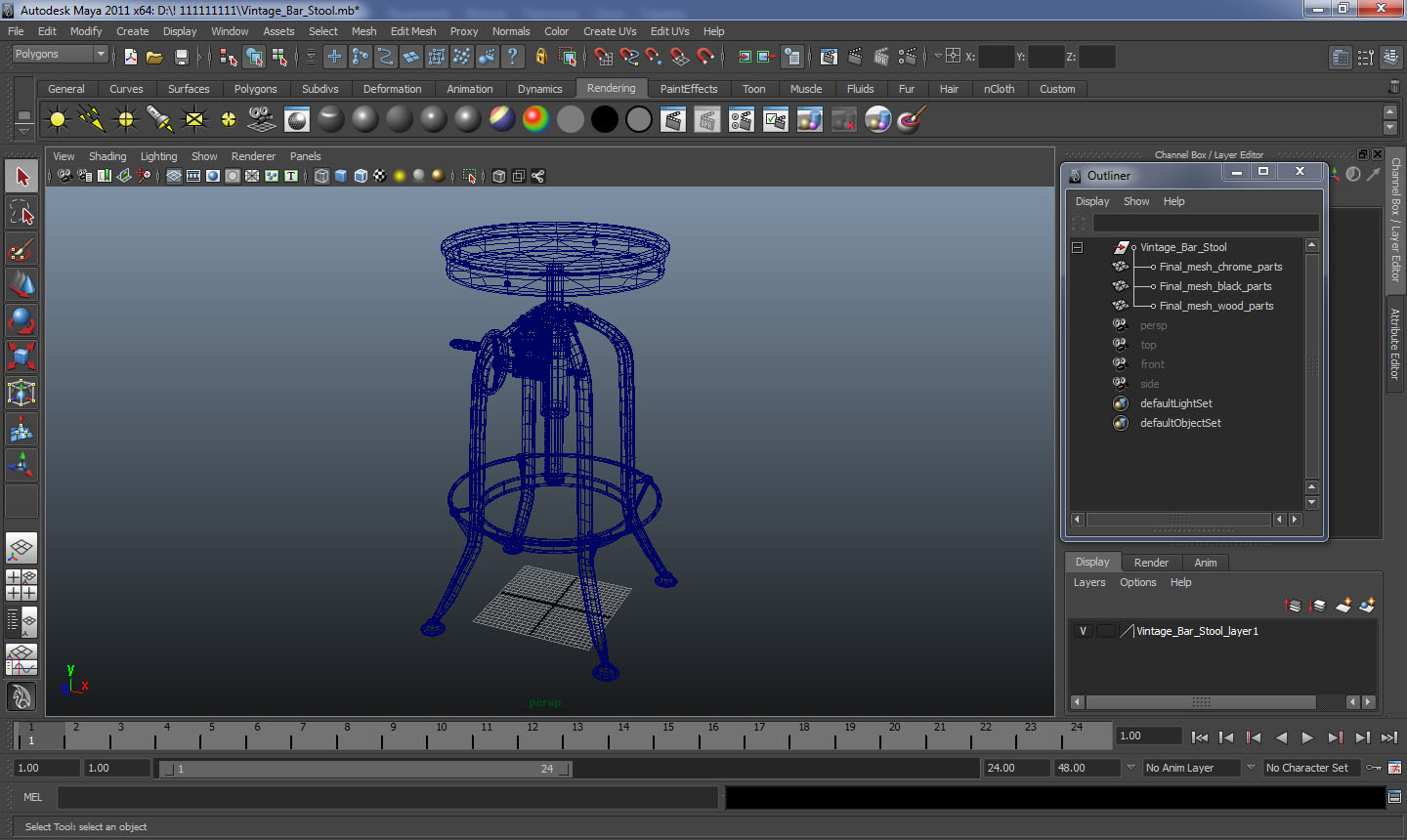
Task: Create an ambient light from shelf
Action: point(58,120)
